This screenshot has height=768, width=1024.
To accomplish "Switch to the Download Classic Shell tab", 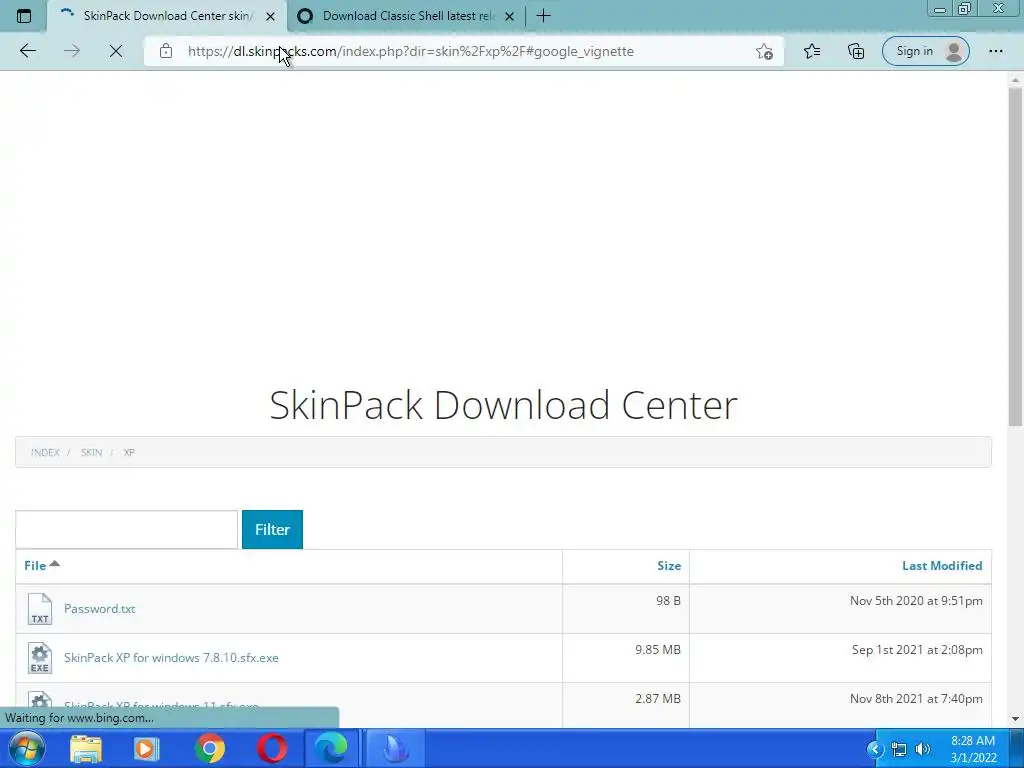I will click(406, 16).
